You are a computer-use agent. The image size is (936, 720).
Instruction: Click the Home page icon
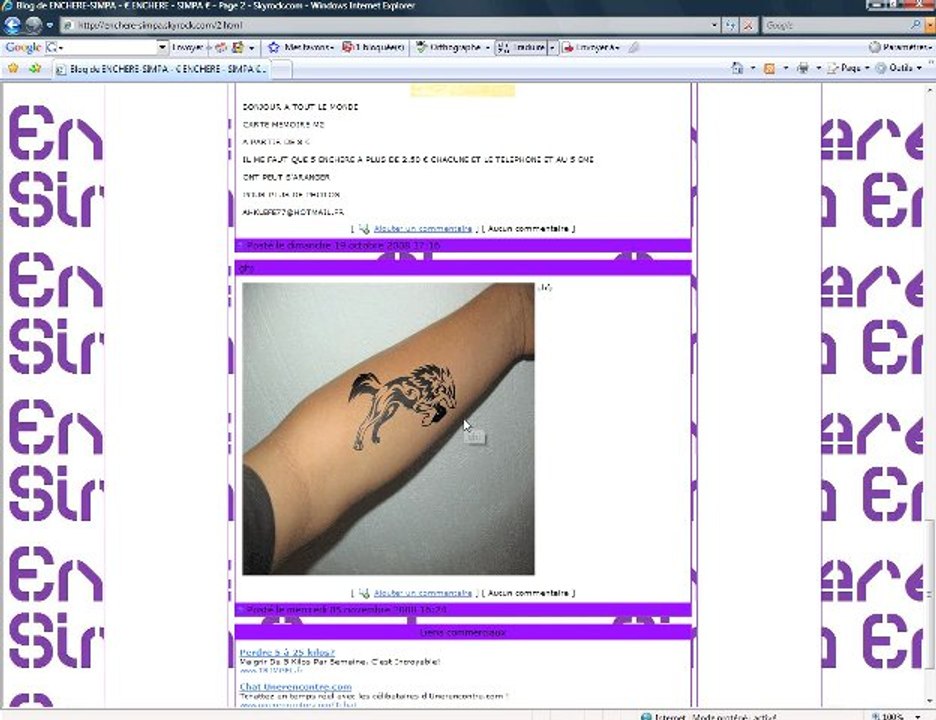click(737, 68)
